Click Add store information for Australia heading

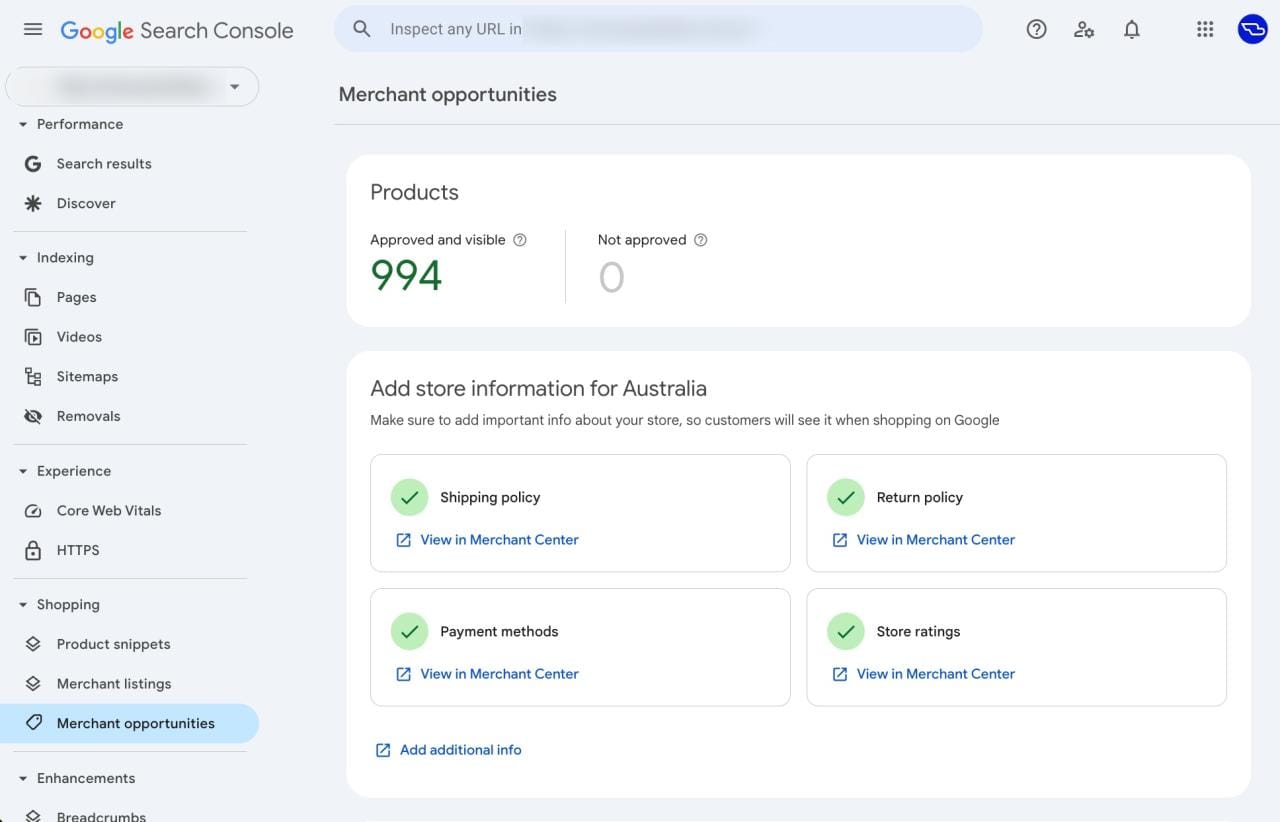coord(538,388)
